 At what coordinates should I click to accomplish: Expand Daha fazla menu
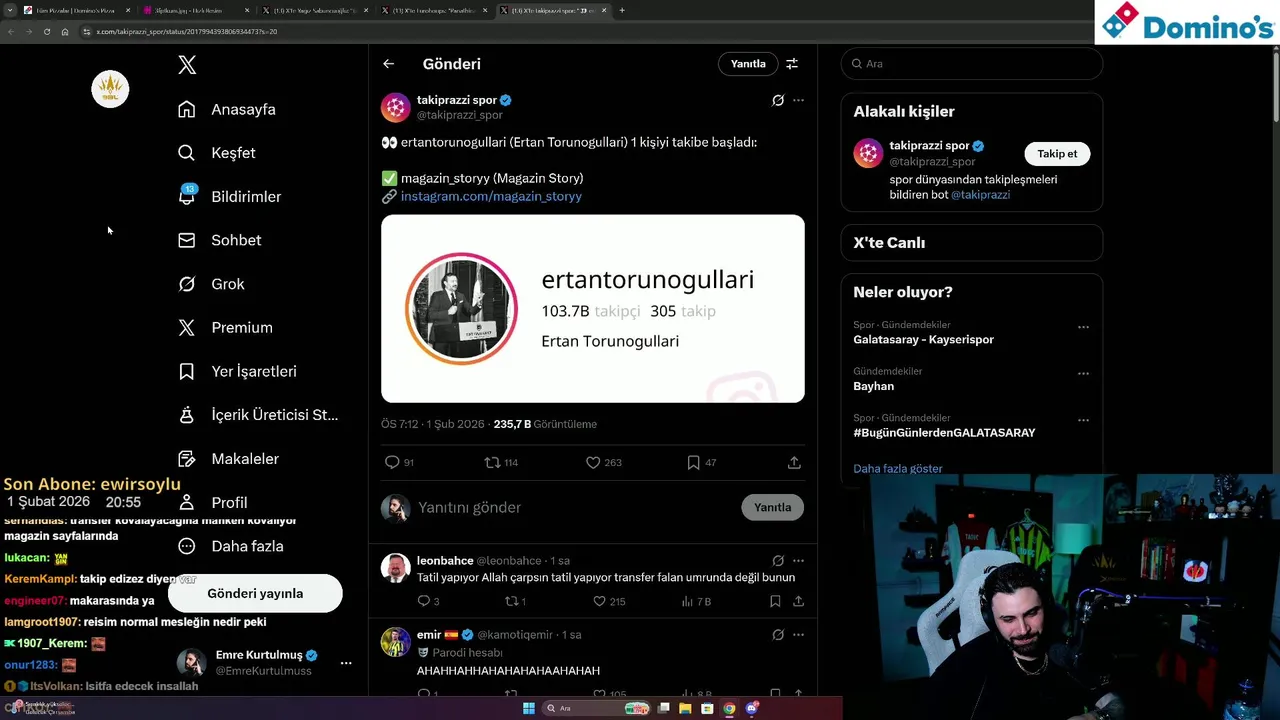(231, 546)
